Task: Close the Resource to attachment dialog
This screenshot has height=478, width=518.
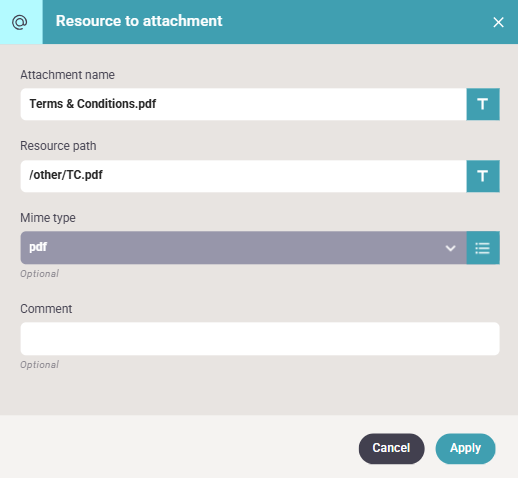Action: click(498, 22)
